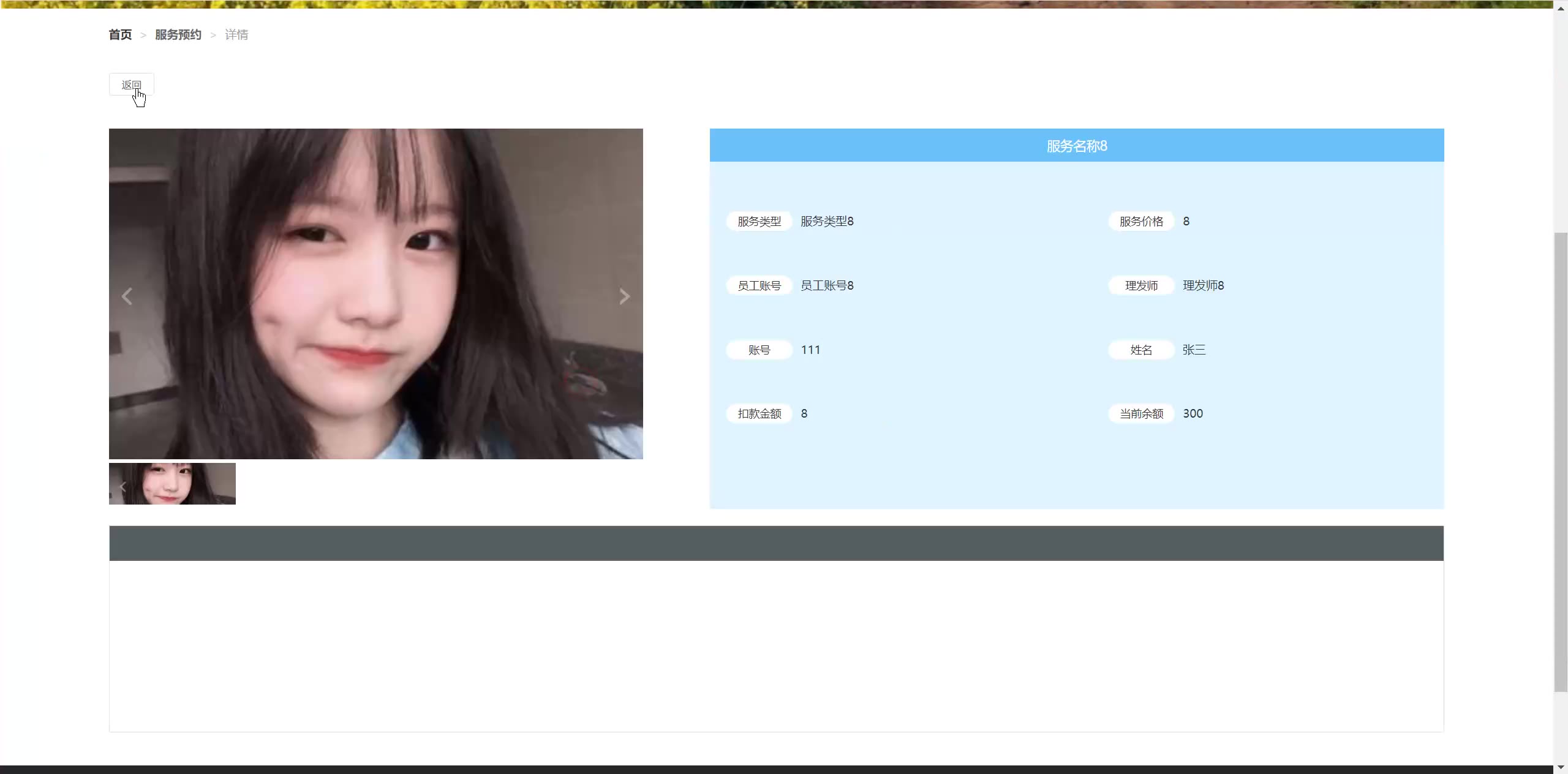
Task: Click the value 理发师8
Action: [x=1203, y=285]
